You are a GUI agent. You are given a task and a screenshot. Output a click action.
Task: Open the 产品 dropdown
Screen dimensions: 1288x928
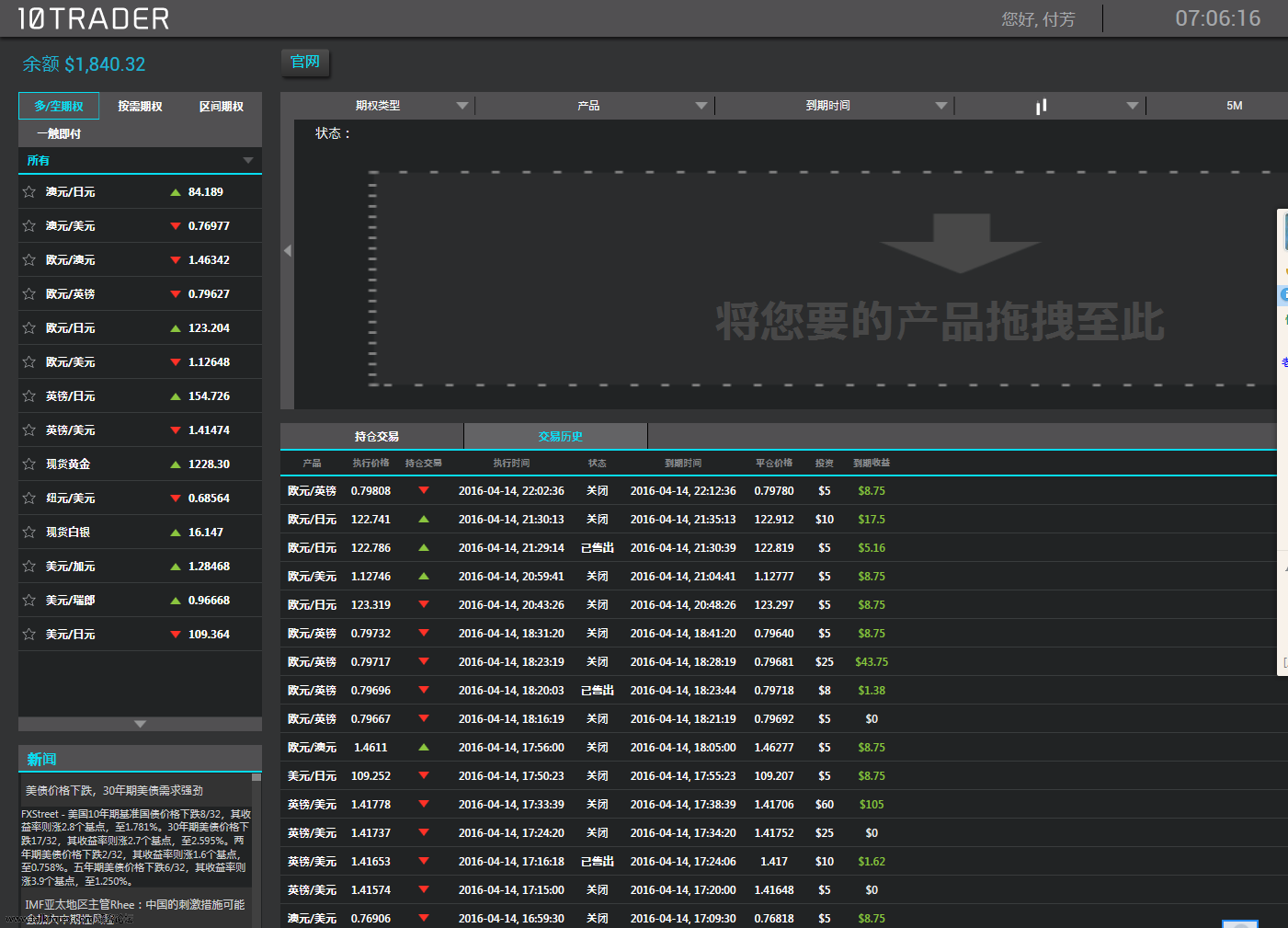(x=594, y=106)
